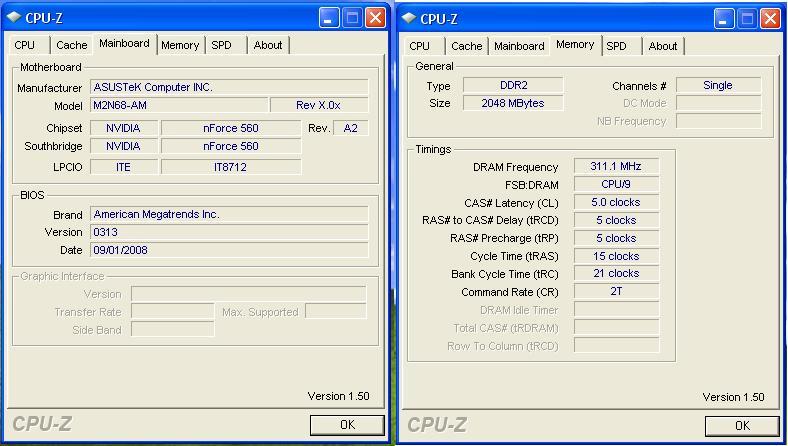The height and width of the screenshot is (446, 788).
Task: Open the About tab in left CPU-Z window
Action: pyautogui.click(x=268, y=45)
